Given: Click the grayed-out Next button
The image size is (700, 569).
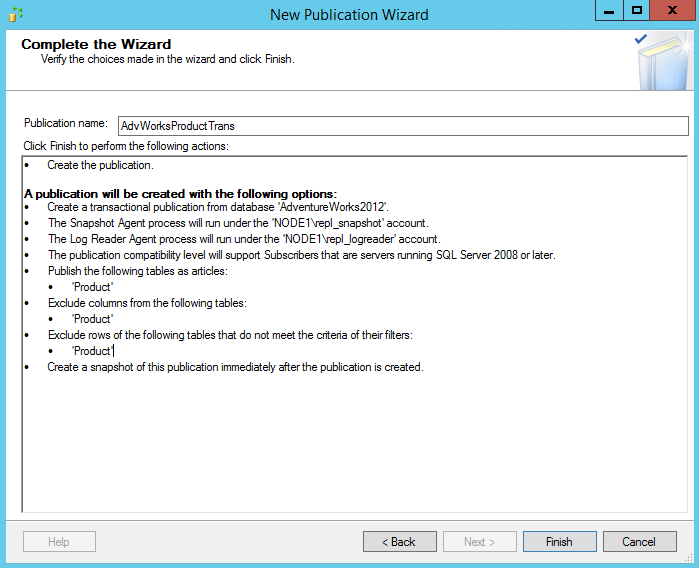Looking at the screenshot, I should [479, 542].
